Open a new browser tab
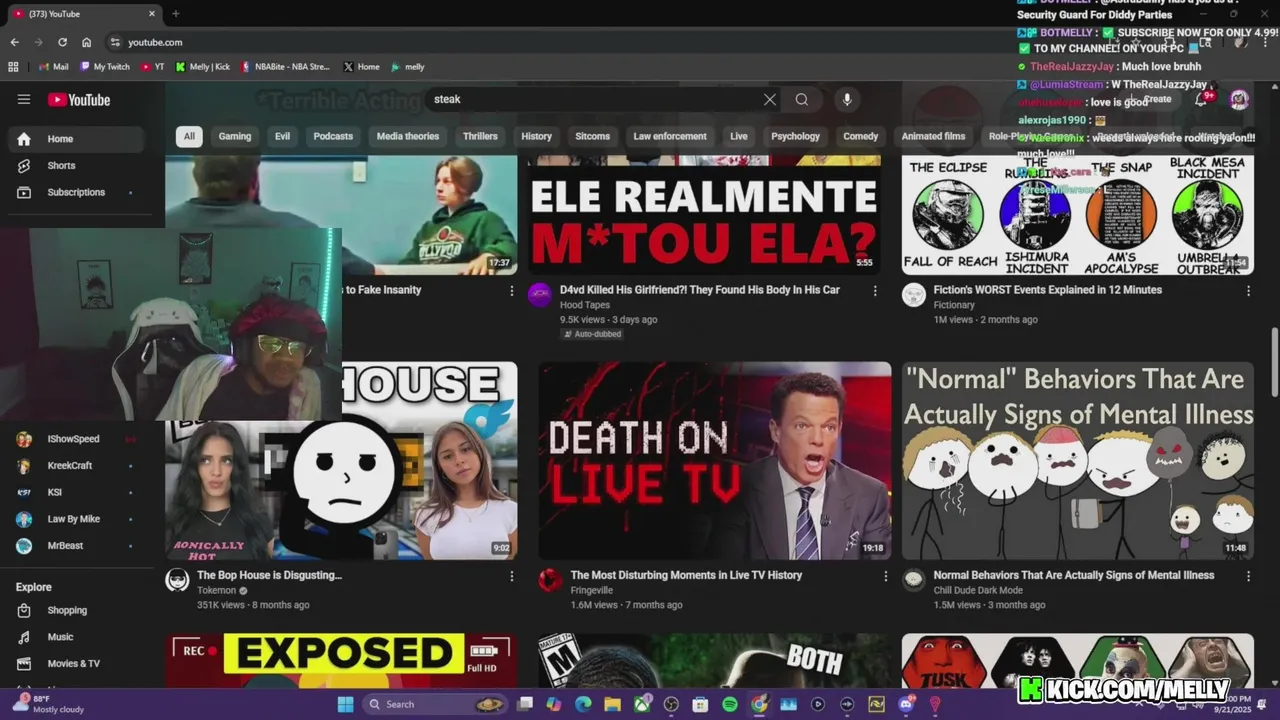 [176, 14]
